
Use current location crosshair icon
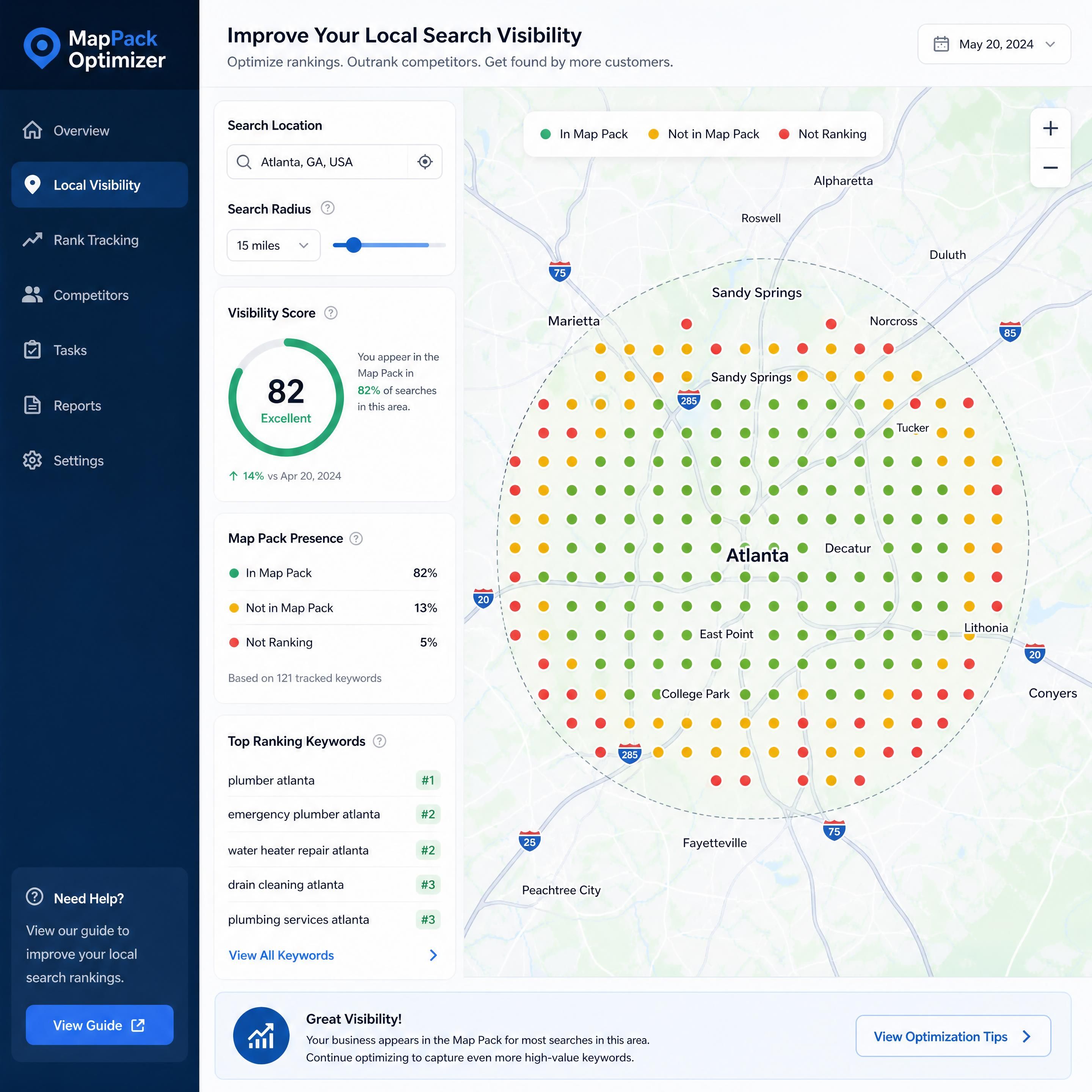[x=425, y=162]
